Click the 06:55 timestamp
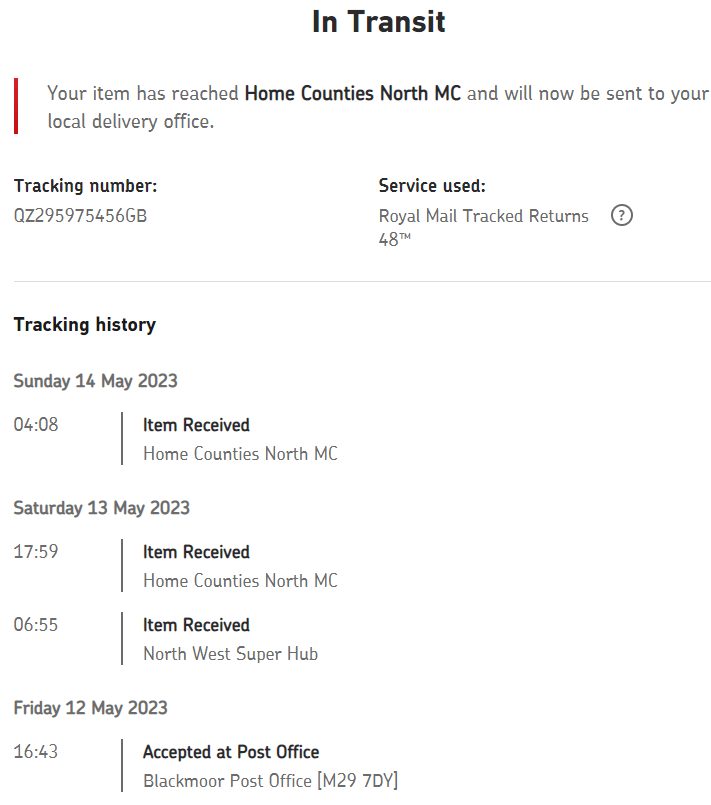 click(36, 625)
